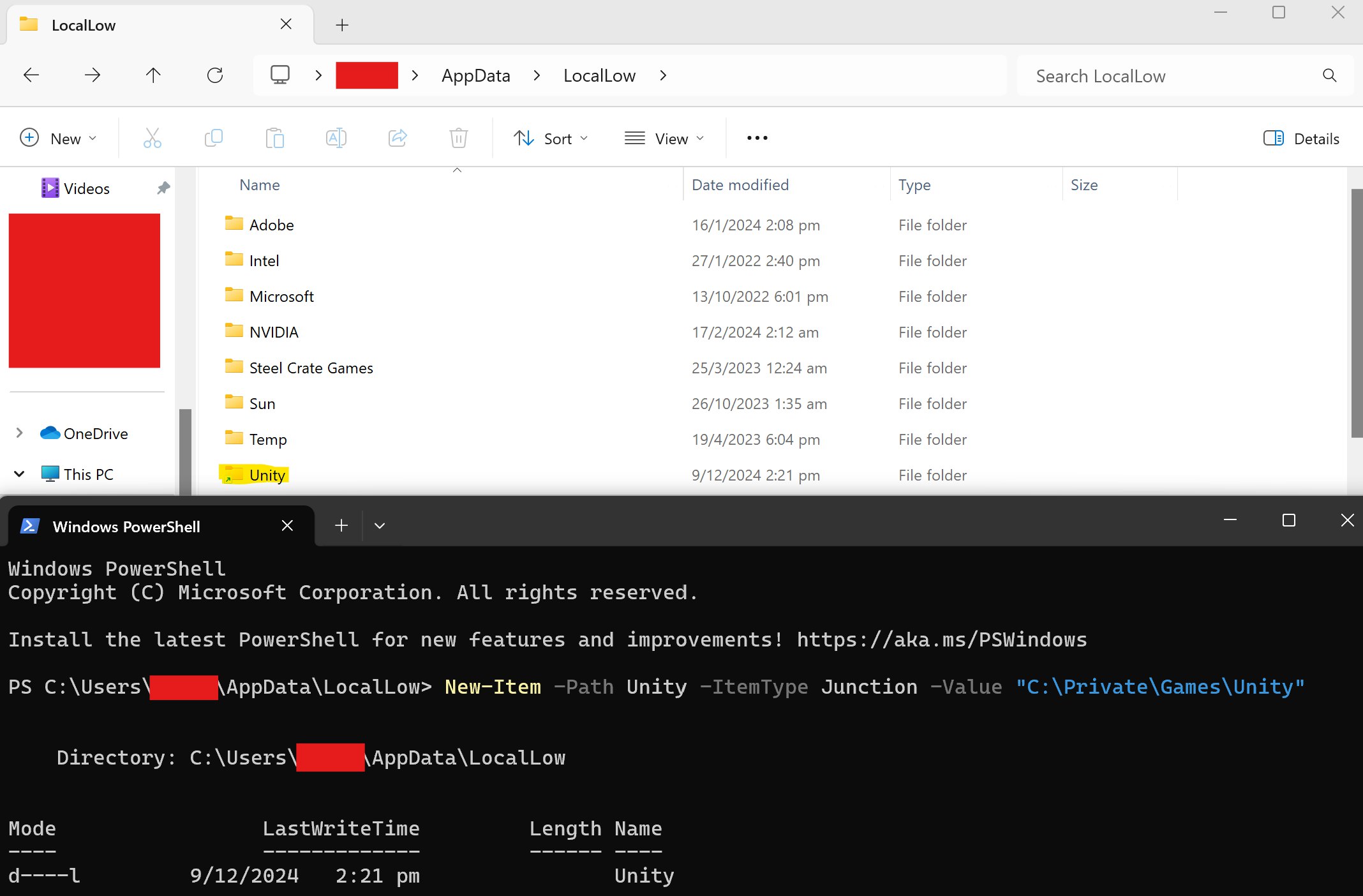Viewport: 1363px width, 896px height.
Task: Open the PowerShell new-tab profile dropdown
Action: pos(380,526)
